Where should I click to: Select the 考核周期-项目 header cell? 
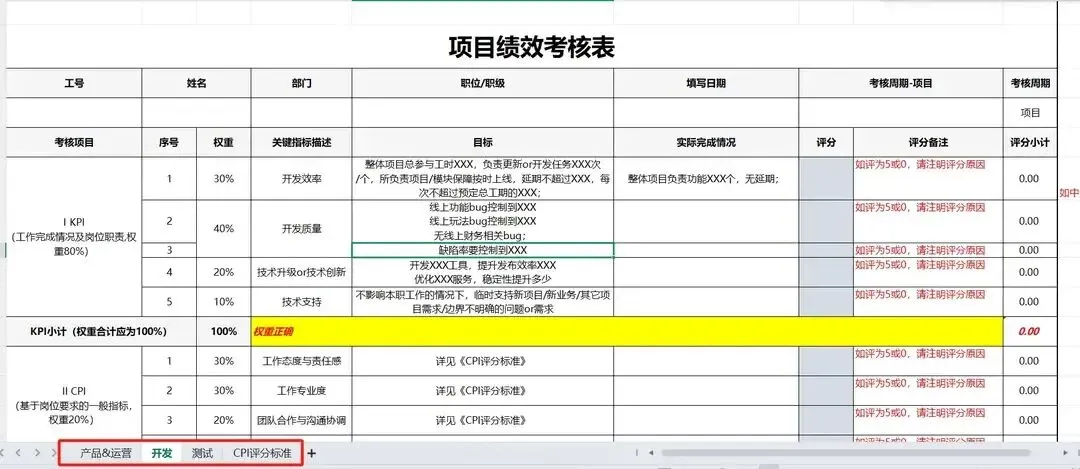[x=901, y=83]
